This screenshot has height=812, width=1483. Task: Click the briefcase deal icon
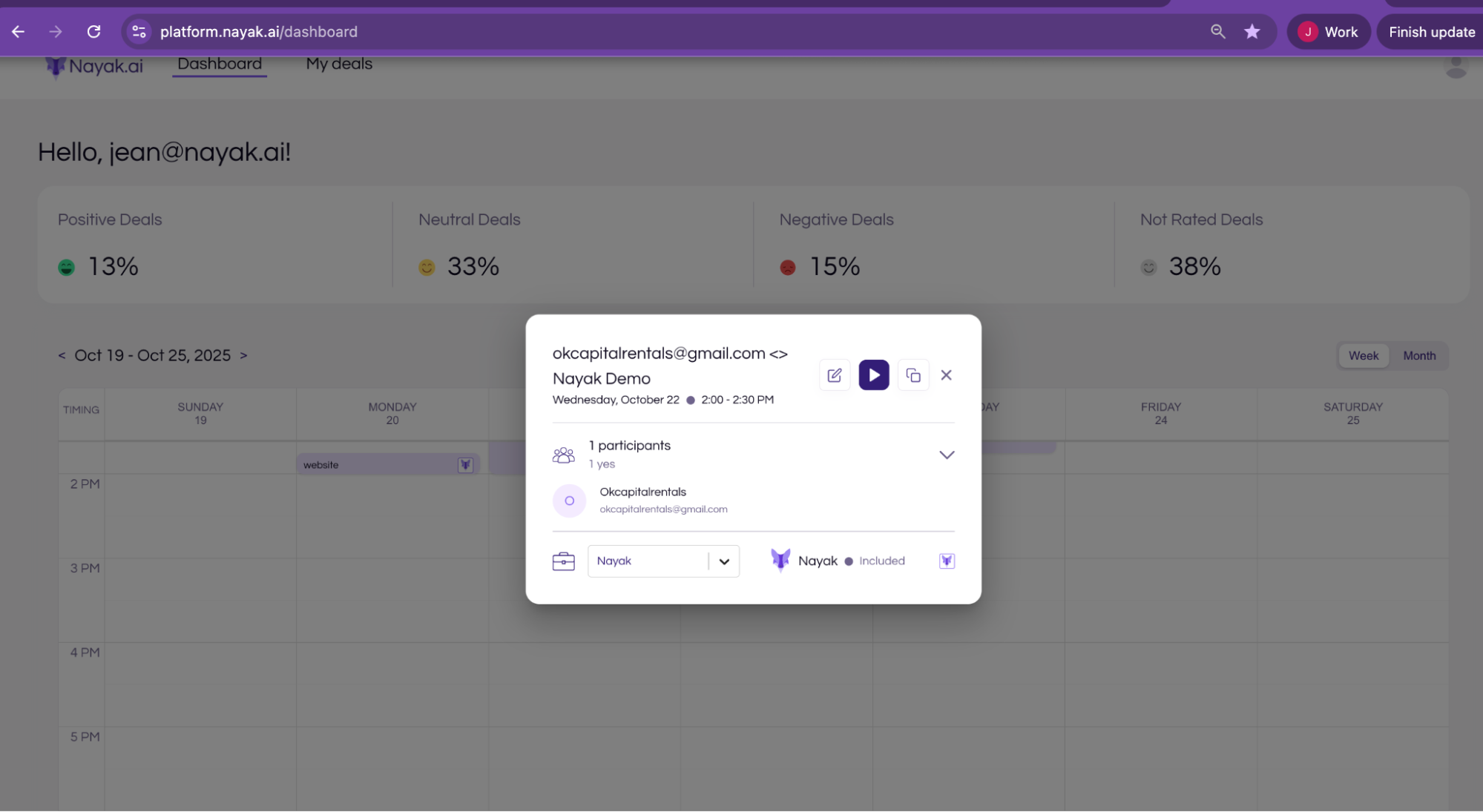[x=563, y=561]
